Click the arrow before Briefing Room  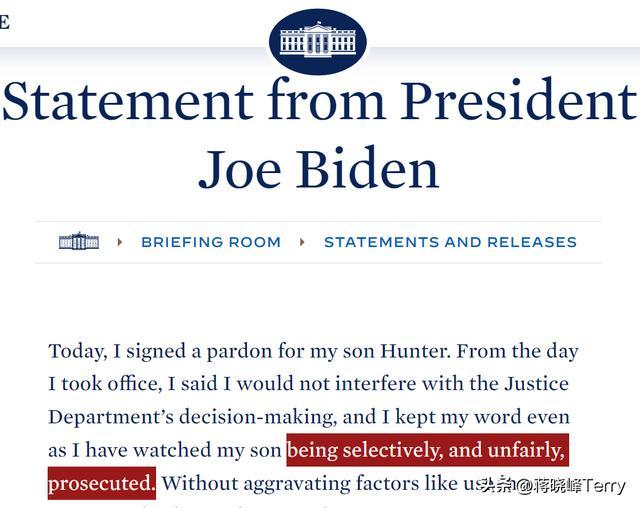(x=120, y=242)
